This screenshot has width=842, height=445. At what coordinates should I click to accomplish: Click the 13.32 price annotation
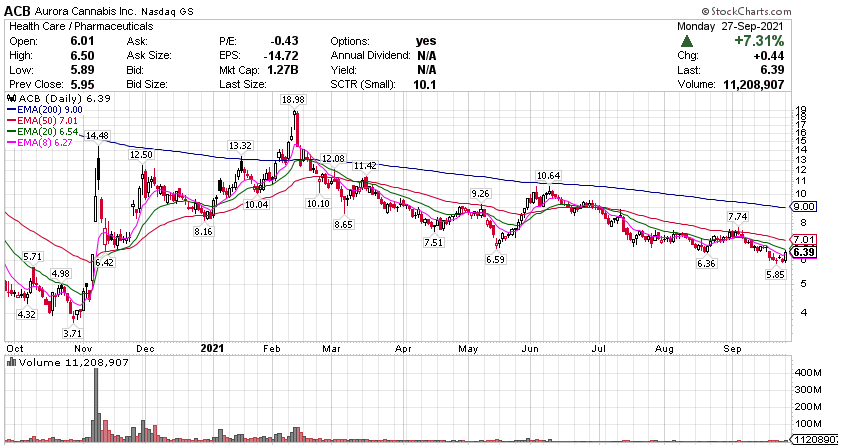point(239,145)
